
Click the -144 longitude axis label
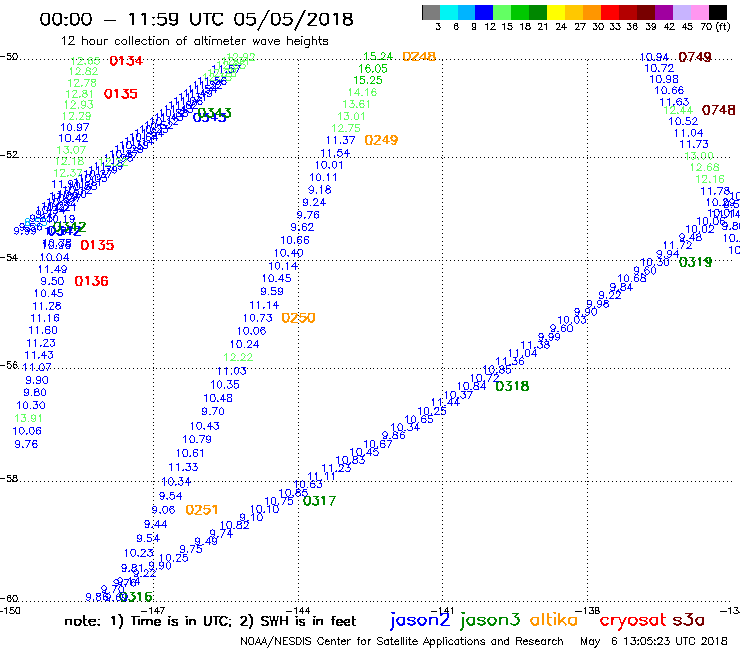pyautogui.click(x=298, y=610)
